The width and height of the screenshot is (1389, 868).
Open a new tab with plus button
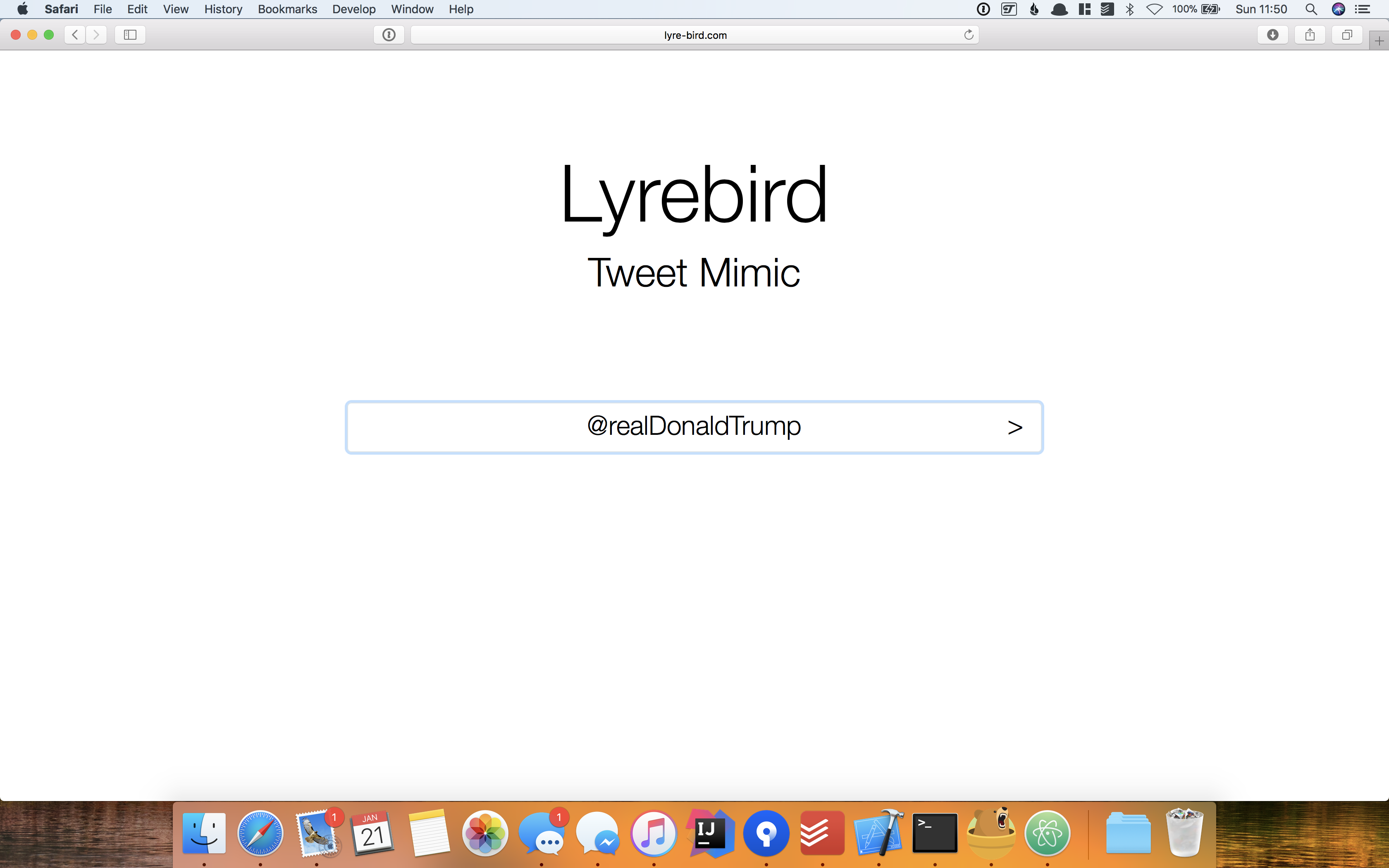1379,41
